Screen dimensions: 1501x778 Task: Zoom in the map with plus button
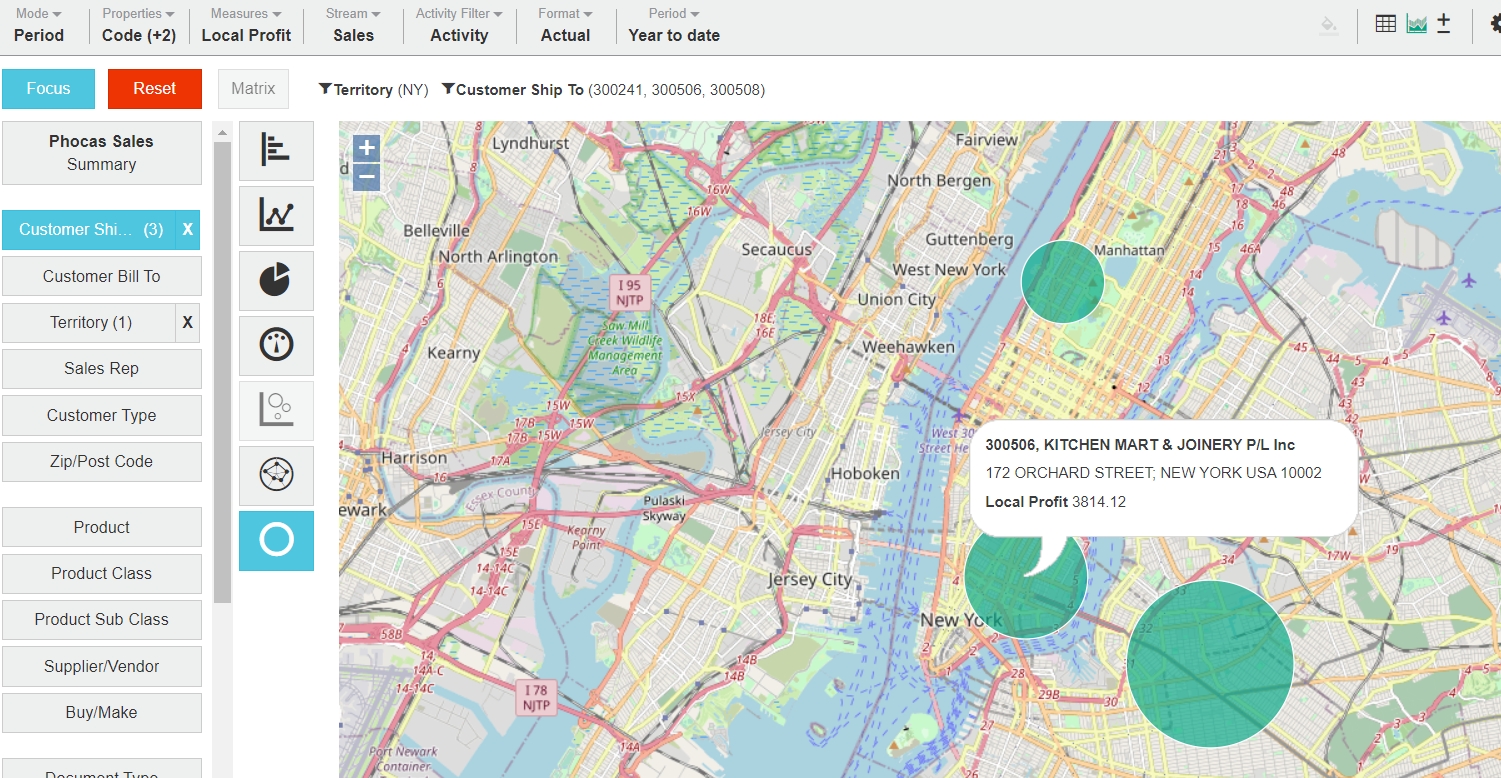pos(367,149)
